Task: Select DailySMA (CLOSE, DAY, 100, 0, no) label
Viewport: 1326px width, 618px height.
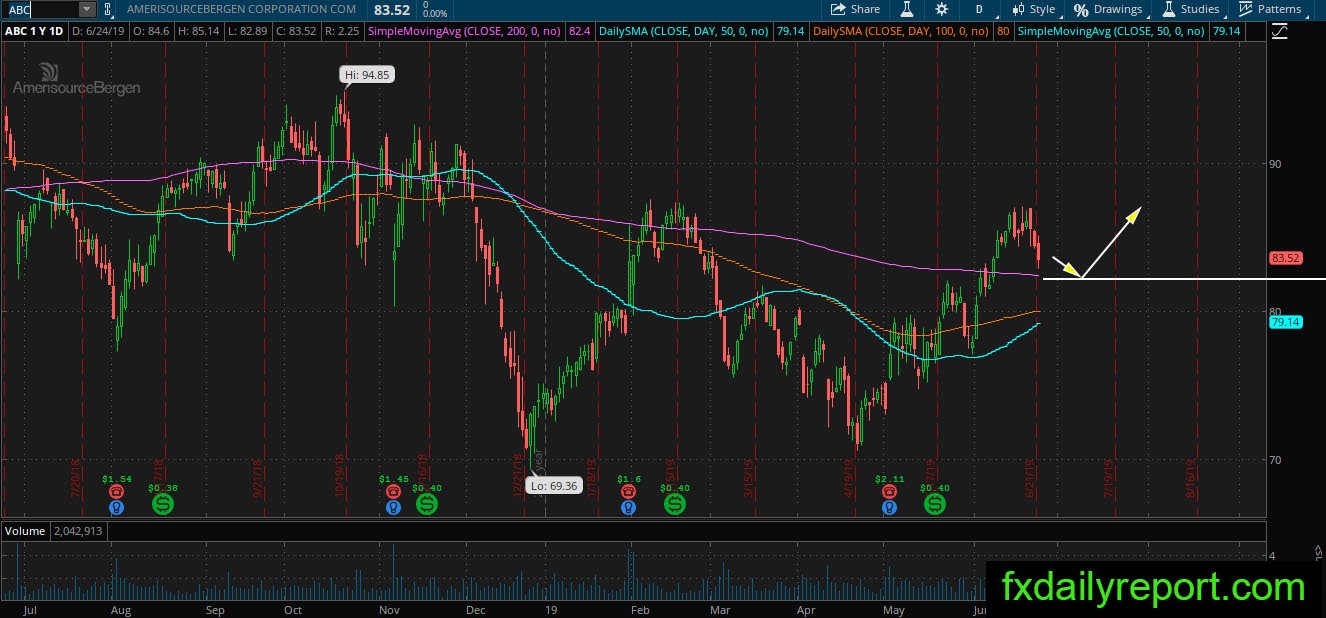Action: 902,32
